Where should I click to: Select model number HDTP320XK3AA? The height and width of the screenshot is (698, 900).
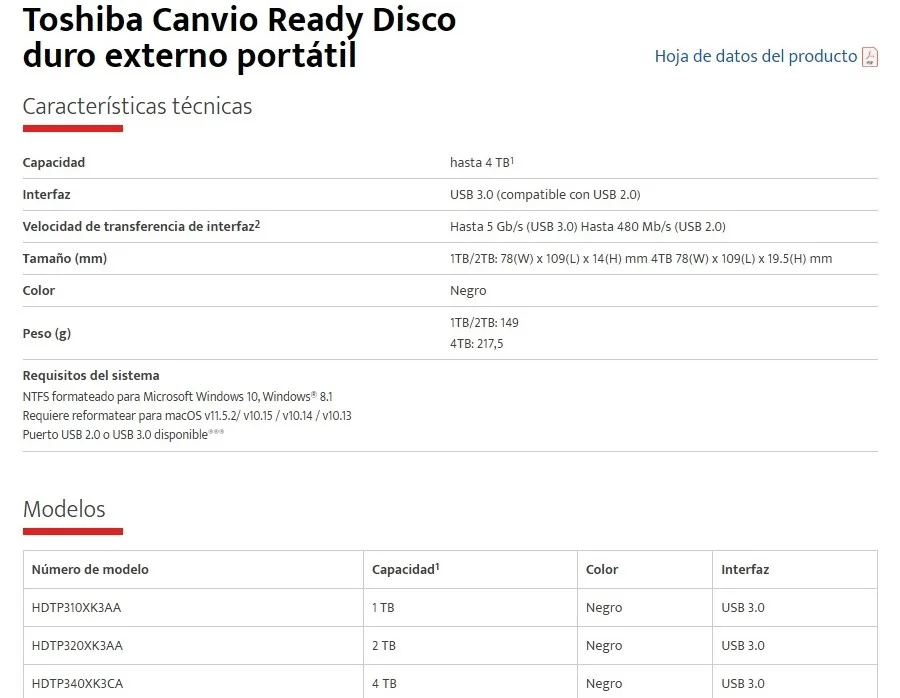tap(77, 645)
